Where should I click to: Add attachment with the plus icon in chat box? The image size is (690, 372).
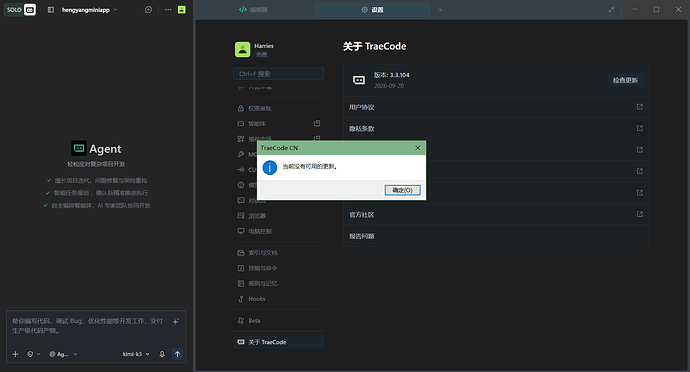click(x=15, y=354)
